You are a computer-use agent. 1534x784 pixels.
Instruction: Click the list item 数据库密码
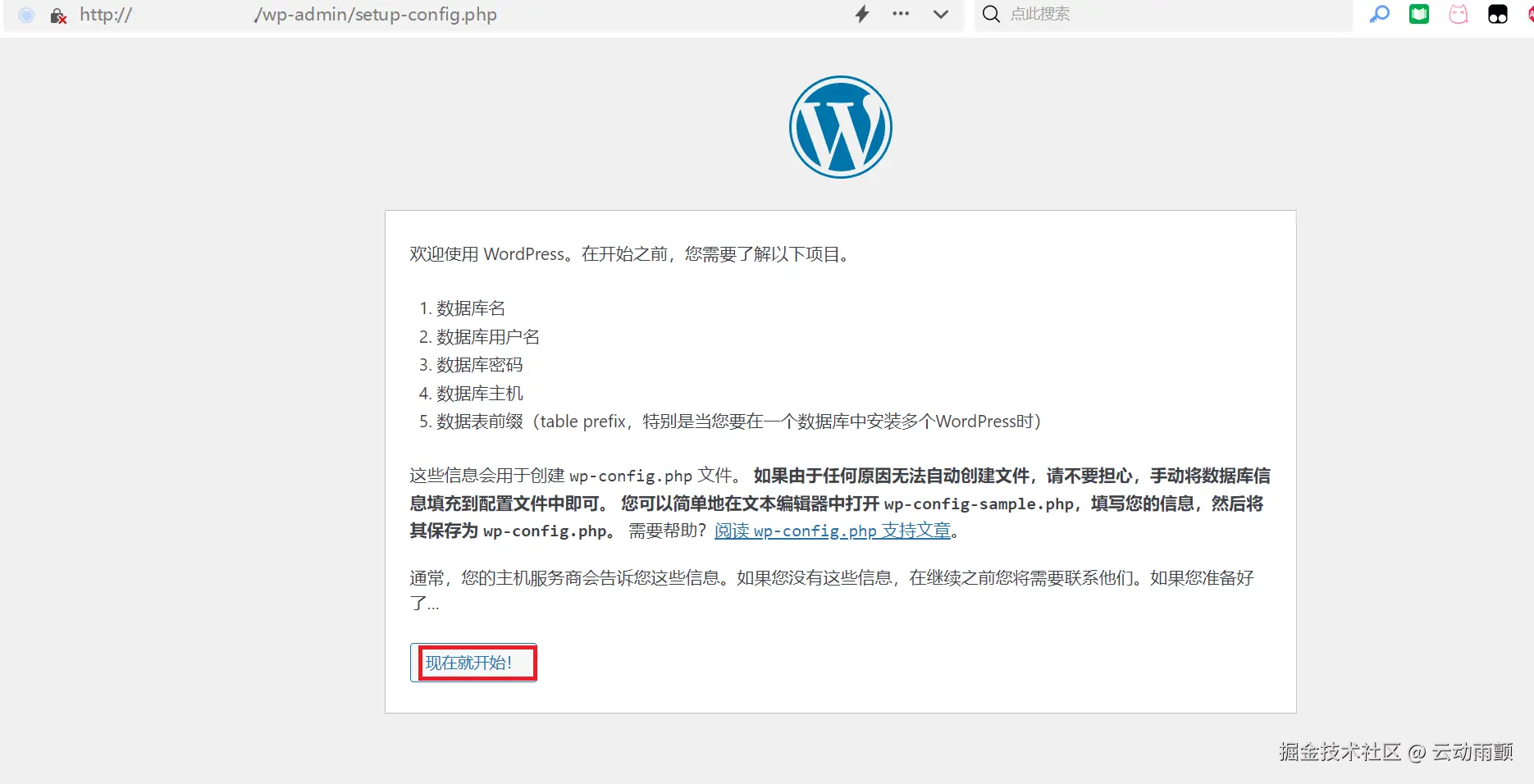(480, 365)
